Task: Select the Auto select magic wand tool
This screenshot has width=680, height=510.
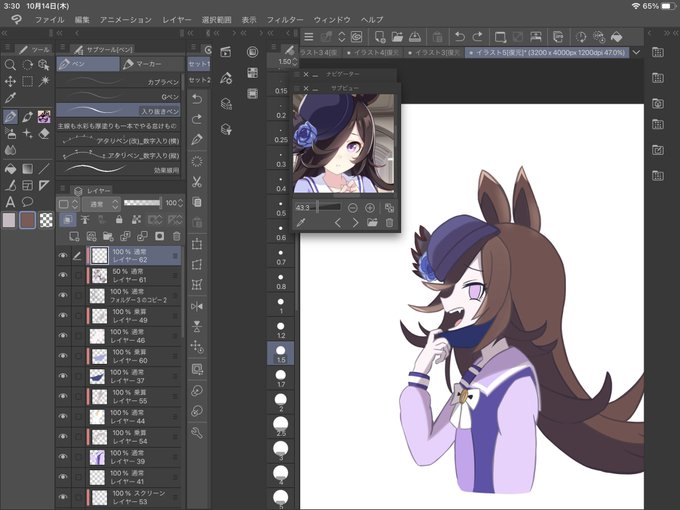Action: point(44,81)
